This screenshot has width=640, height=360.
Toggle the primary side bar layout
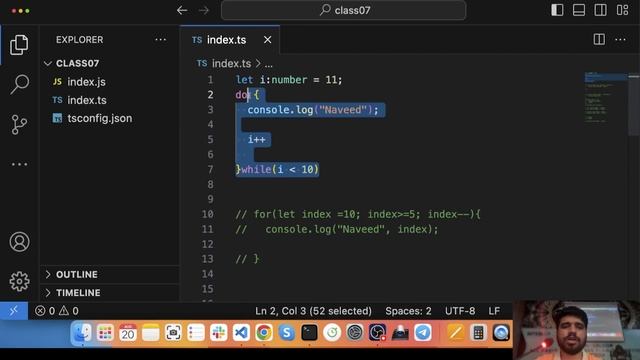tap(557, 10)
